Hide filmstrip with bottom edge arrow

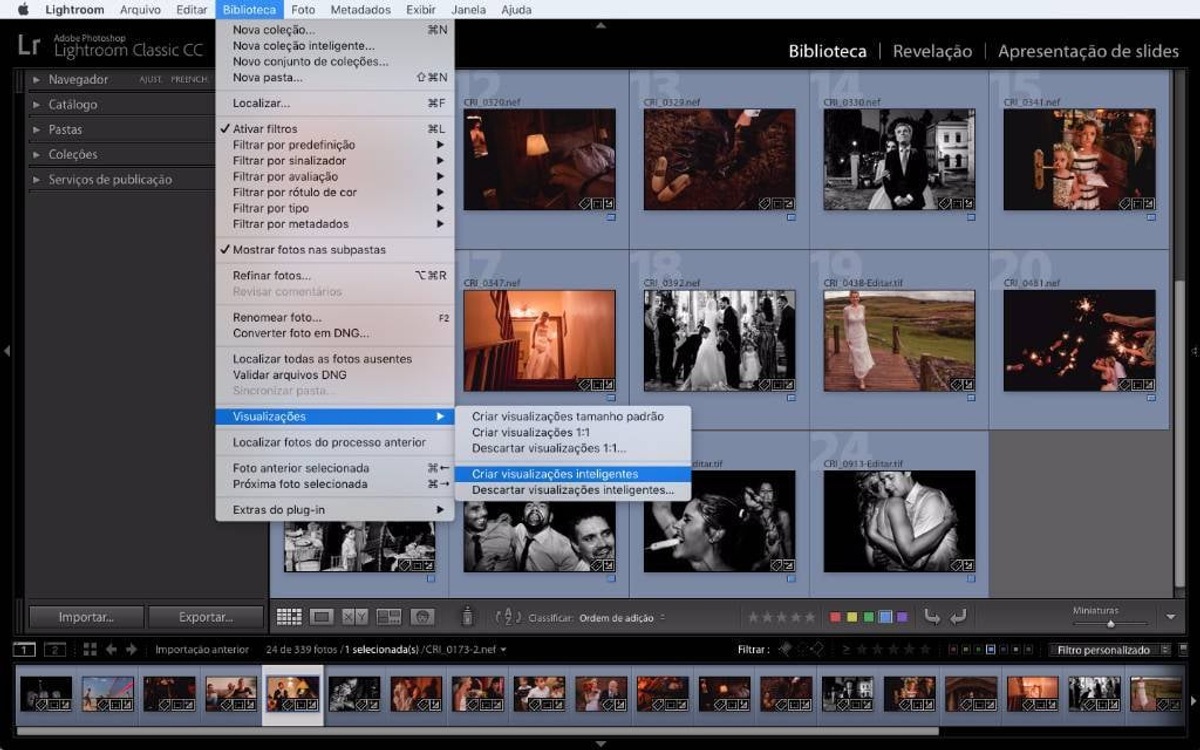(x=600, y=744)
